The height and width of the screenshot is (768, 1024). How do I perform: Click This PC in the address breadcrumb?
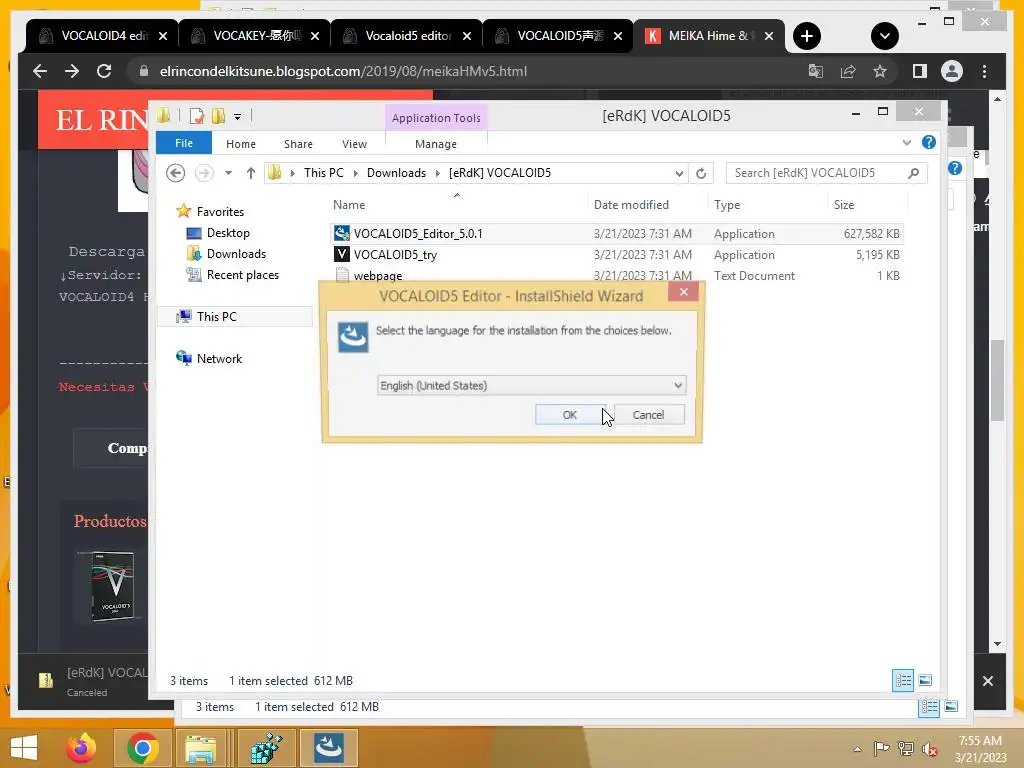tap(323, 173)
